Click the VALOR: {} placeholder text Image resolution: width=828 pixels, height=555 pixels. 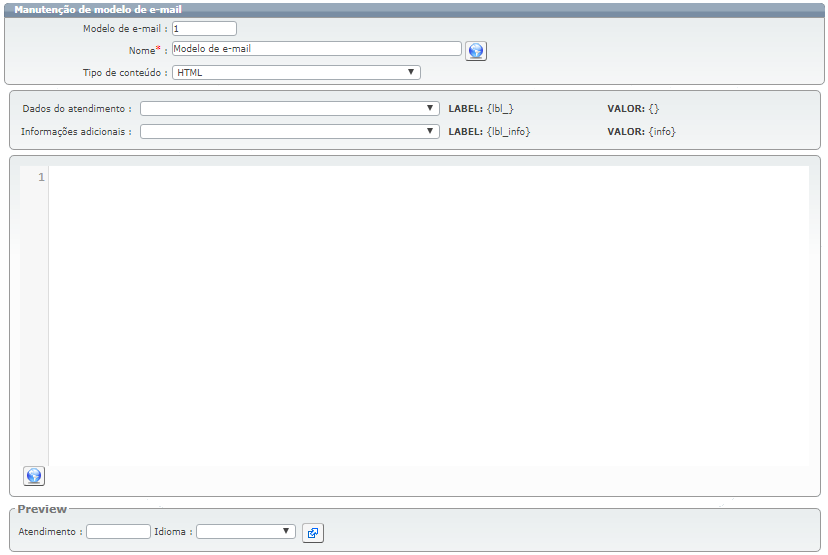[x=633, y=109]
